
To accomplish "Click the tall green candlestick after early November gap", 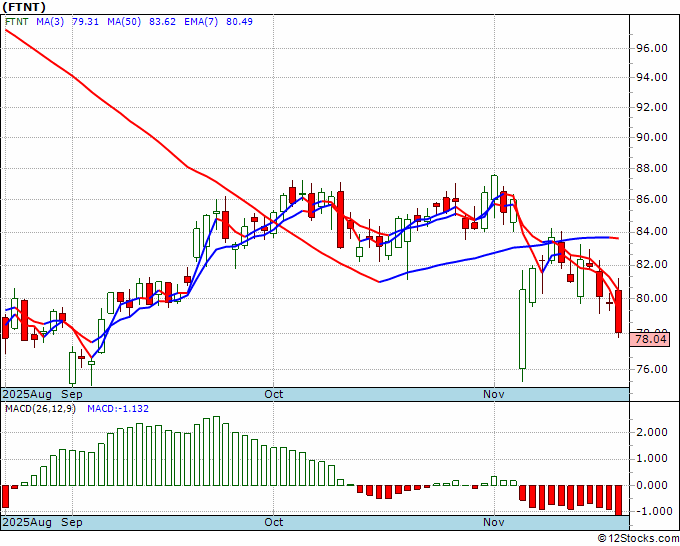I will coord(523,329).
